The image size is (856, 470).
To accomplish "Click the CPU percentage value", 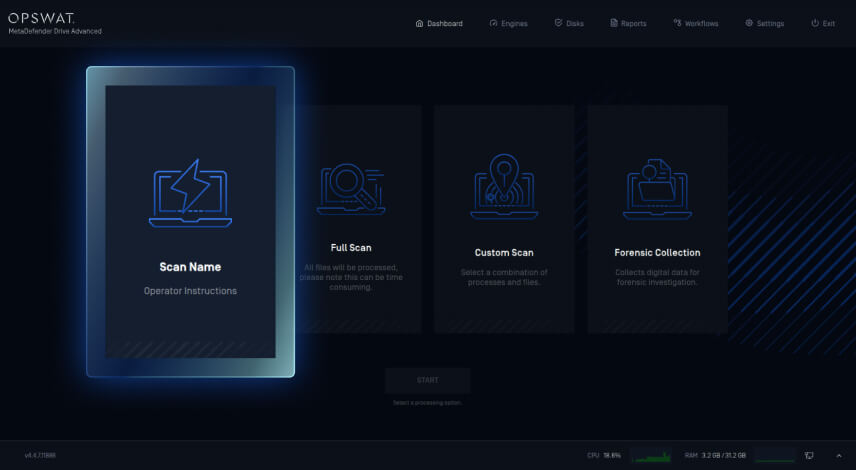I will pos(612,455).
